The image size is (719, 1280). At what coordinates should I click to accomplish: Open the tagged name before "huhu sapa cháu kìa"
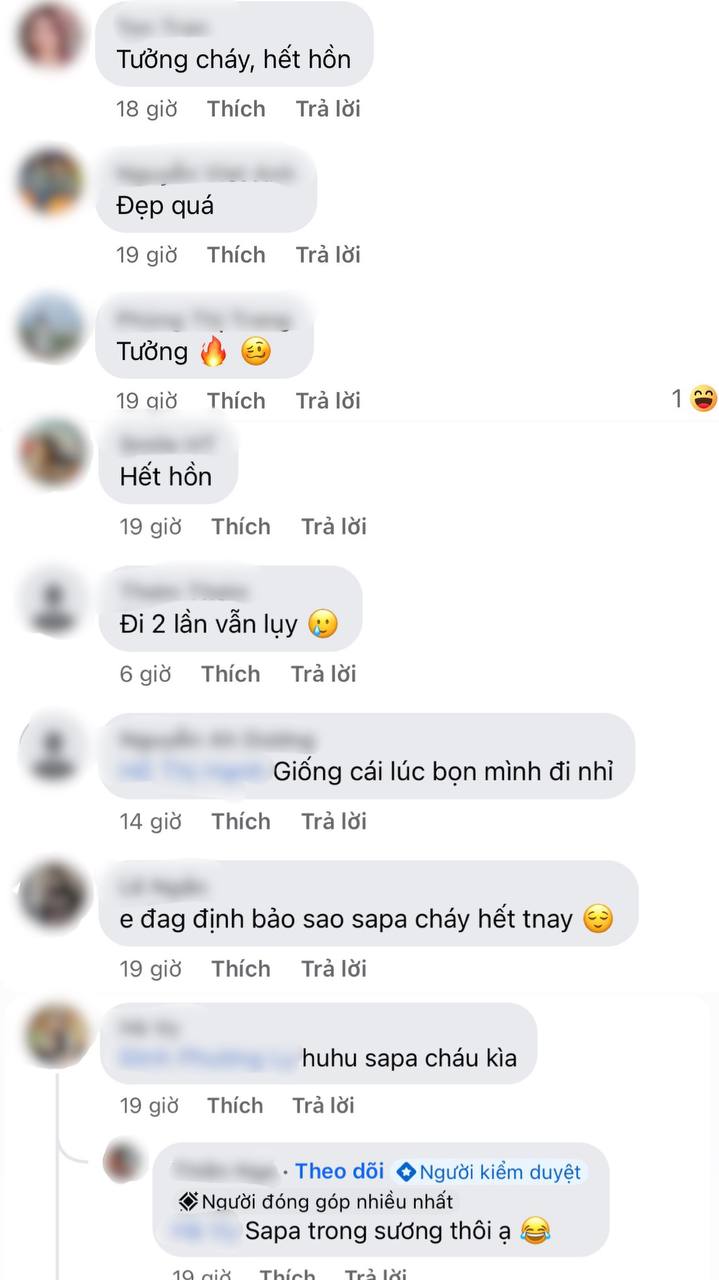coord(208,1058)
